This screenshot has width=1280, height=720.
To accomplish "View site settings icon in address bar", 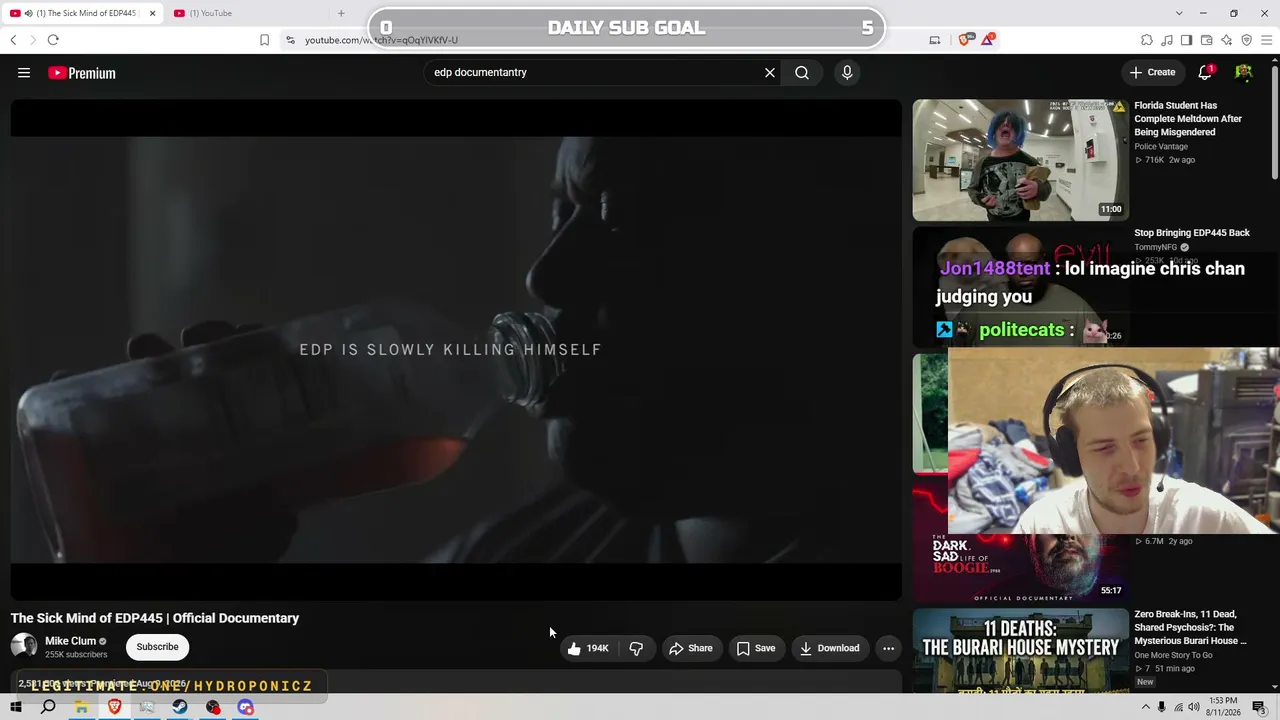I will (x=290, y=40).
